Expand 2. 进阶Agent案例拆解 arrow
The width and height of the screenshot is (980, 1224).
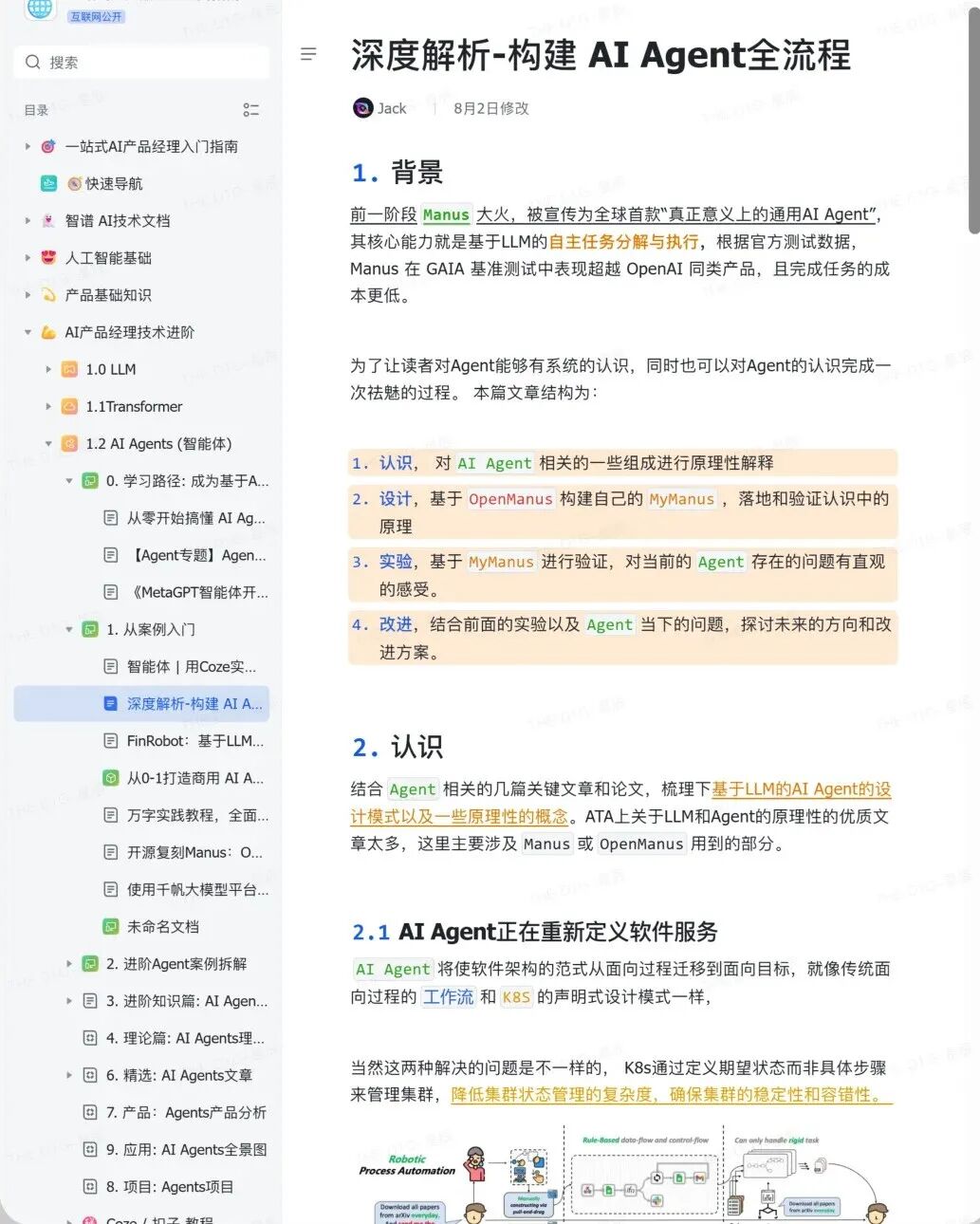pos(69,963)
